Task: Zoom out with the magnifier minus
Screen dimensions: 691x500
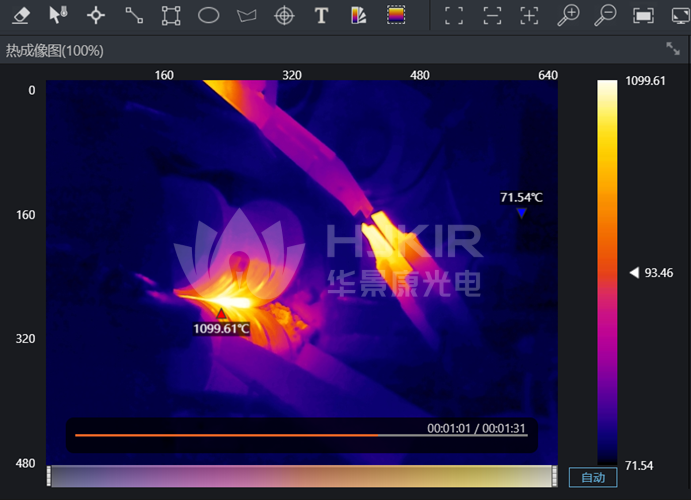Action: [605, 16]
